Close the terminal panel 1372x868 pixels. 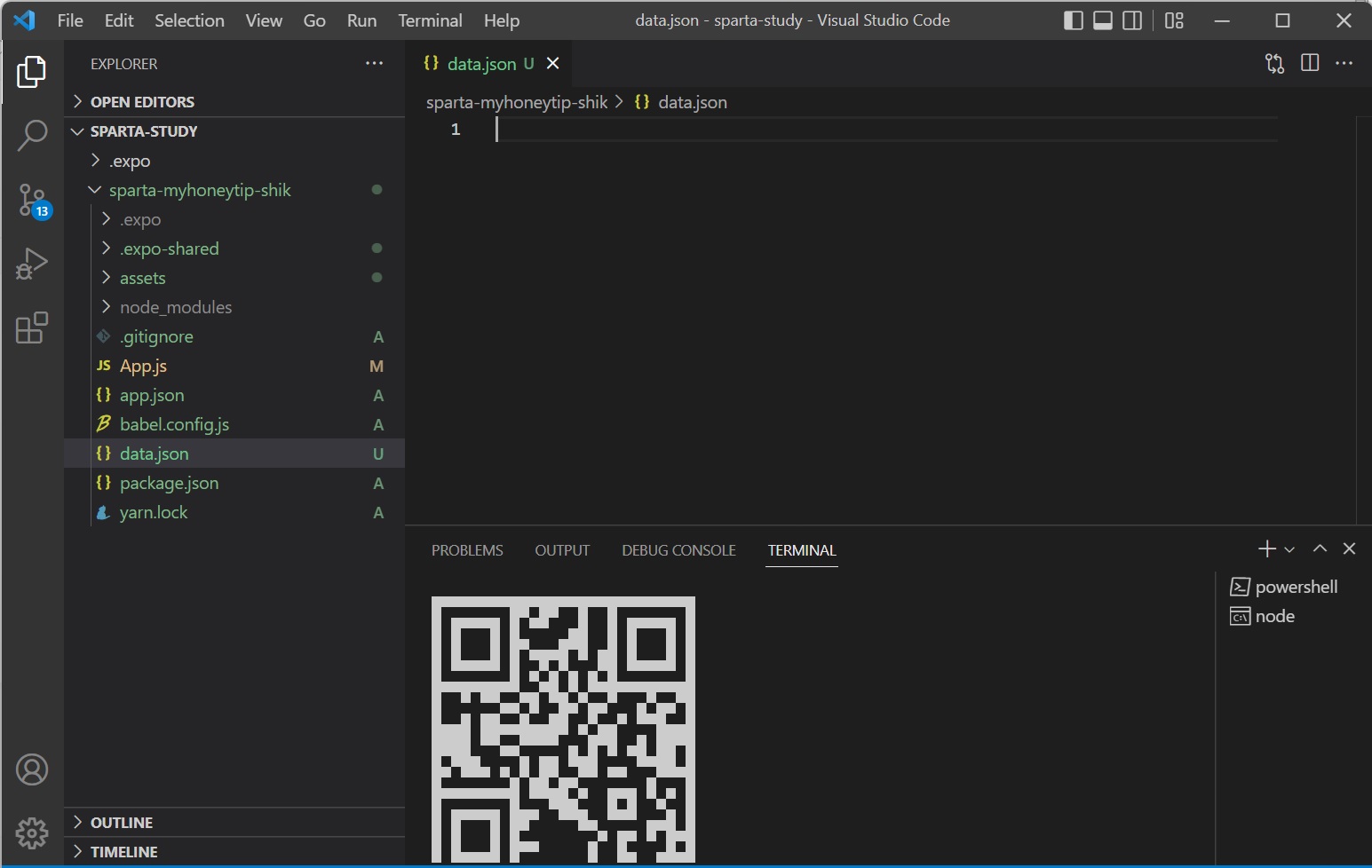1350,548
